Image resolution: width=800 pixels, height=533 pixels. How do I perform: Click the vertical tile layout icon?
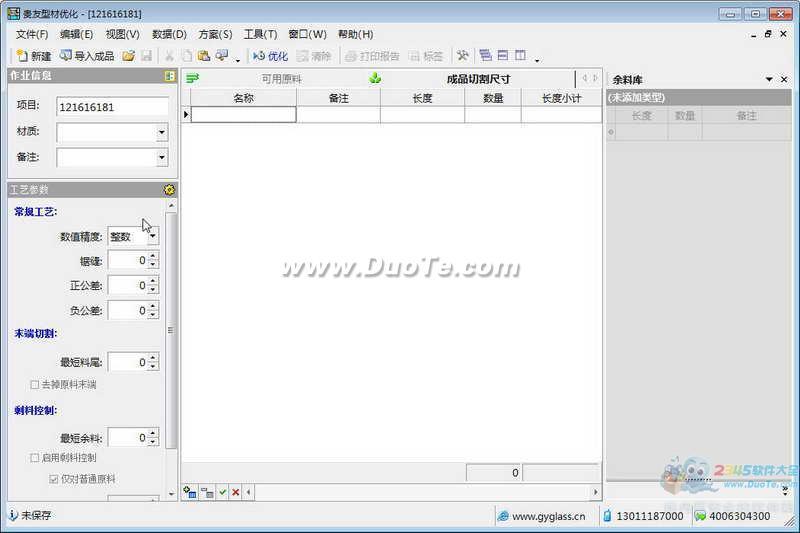pos(520,55)
